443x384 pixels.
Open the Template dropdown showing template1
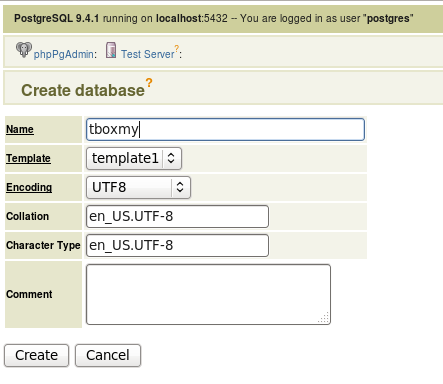134,158
